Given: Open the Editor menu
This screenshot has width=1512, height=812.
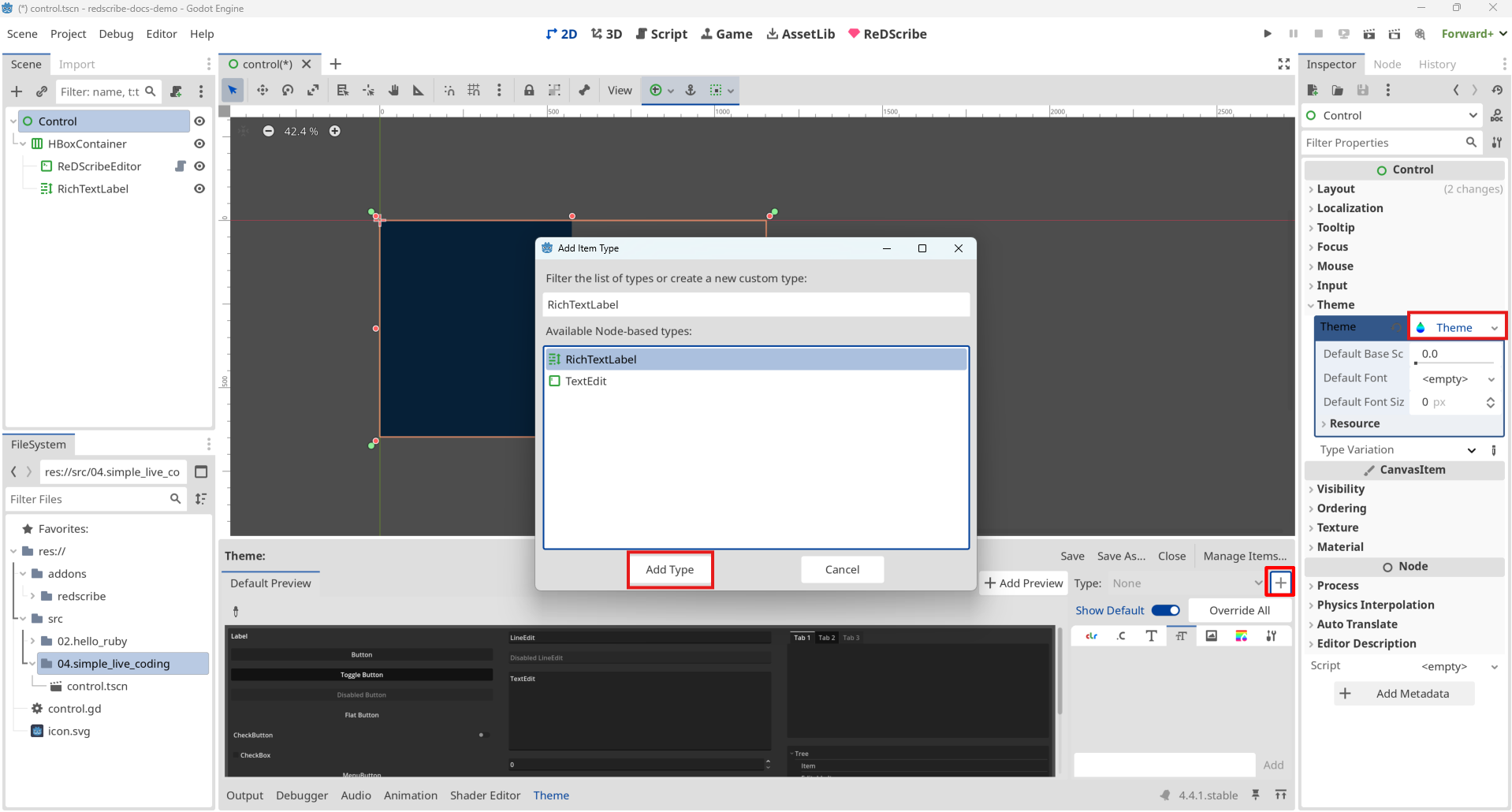Looking at the screenshot, I should (x=162, y=34).
